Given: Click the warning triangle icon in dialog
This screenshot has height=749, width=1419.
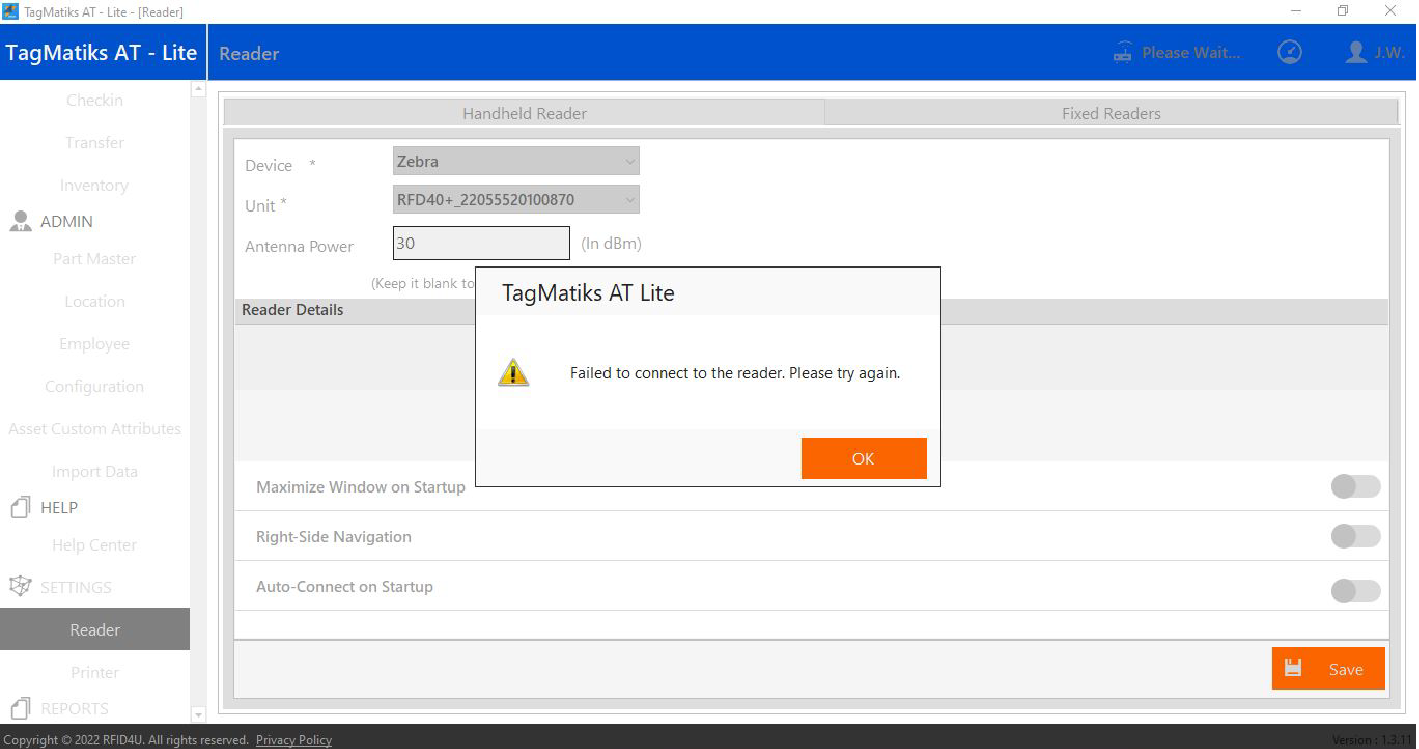Looking at the screenshot, I should pos(513,373).
